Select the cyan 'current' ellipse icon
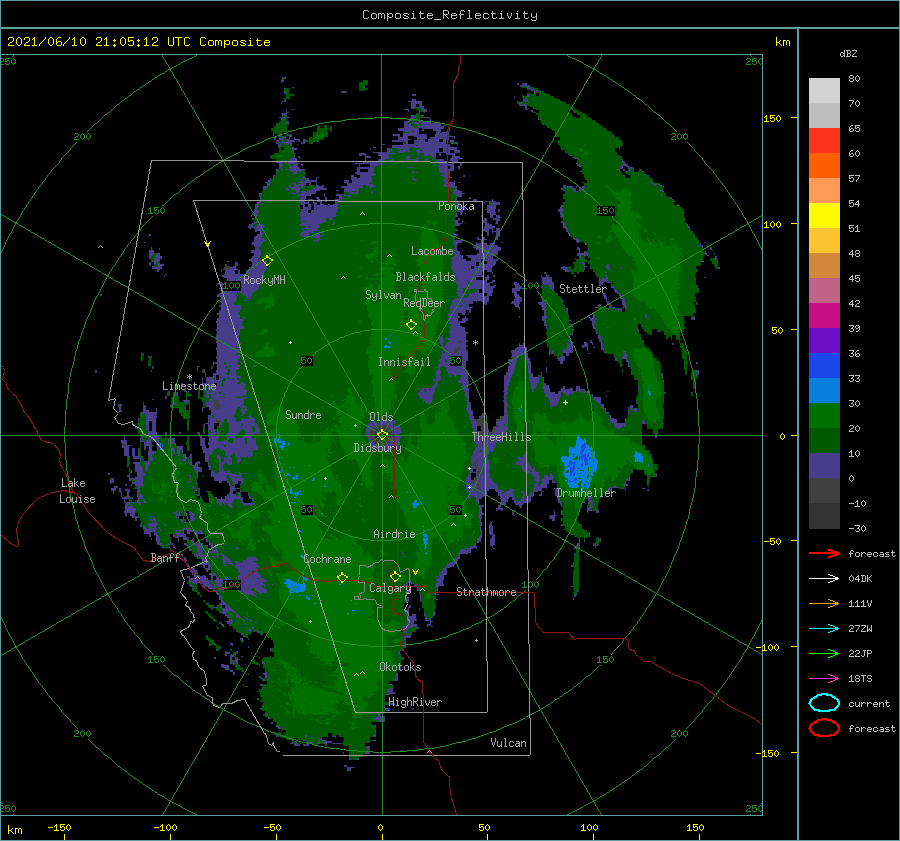The width and height of the screenshot is (900, 841). pos(824,703)
